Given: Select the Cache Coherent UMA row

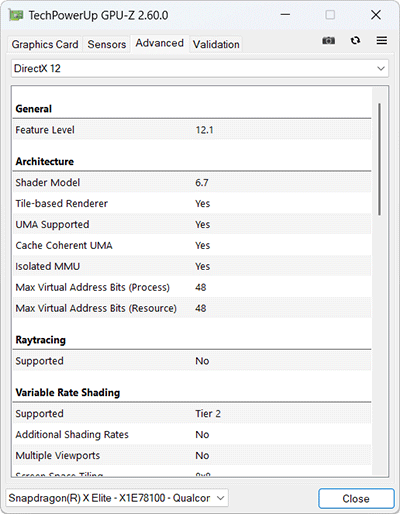Looking at the screenshot, I should coord(192,245).
